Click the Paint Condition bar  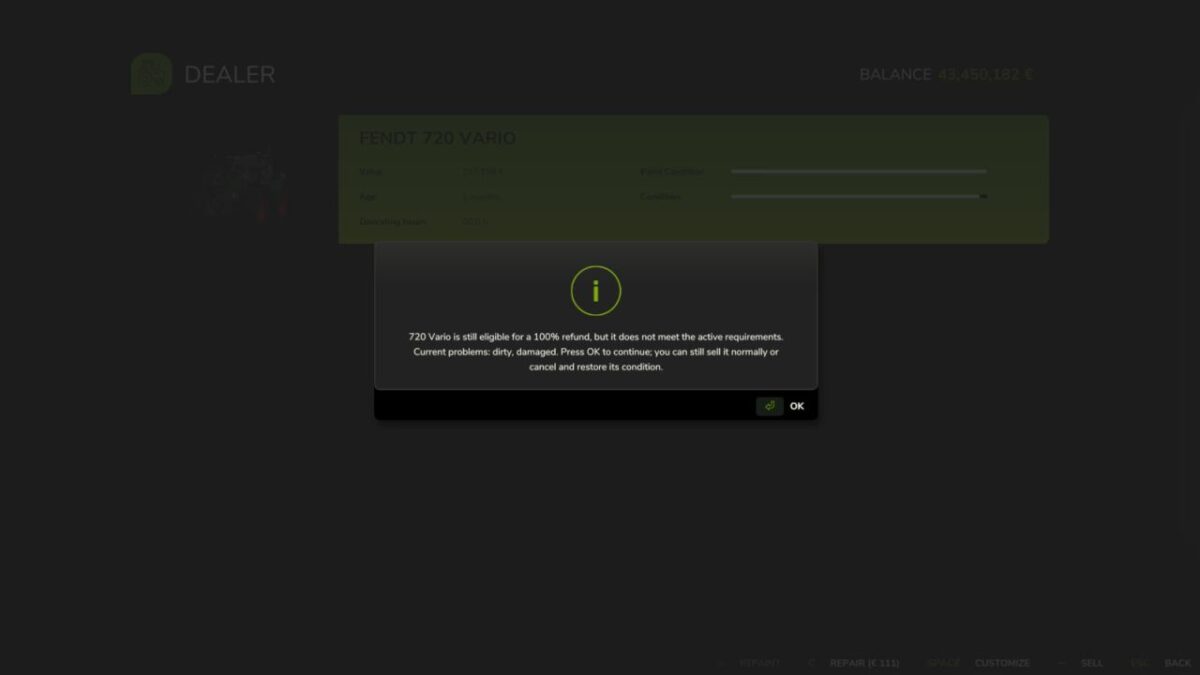(858, 171)
